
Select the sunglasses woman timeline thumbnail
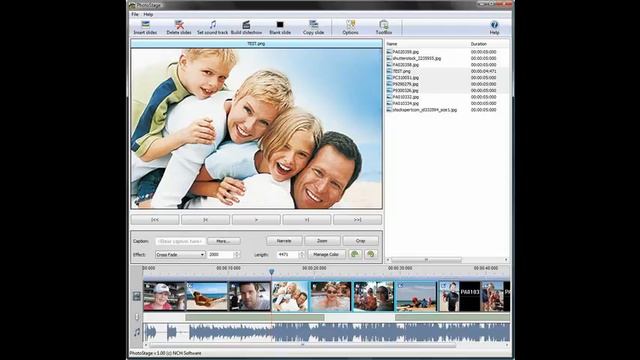(x=331, y=296)
